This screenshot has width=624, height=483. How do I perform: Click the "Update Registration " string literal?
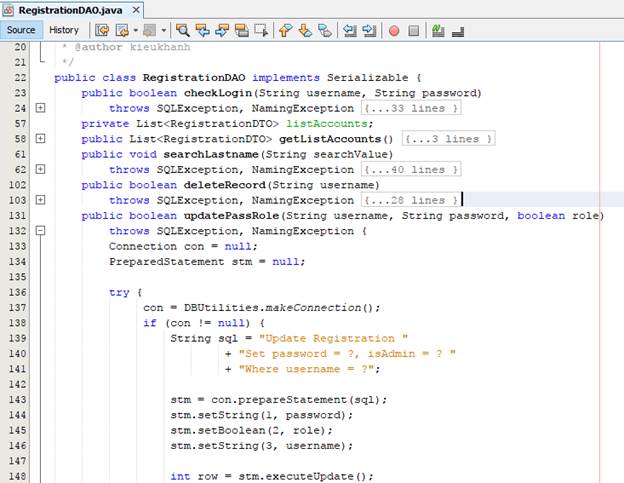tap(333, 339)
